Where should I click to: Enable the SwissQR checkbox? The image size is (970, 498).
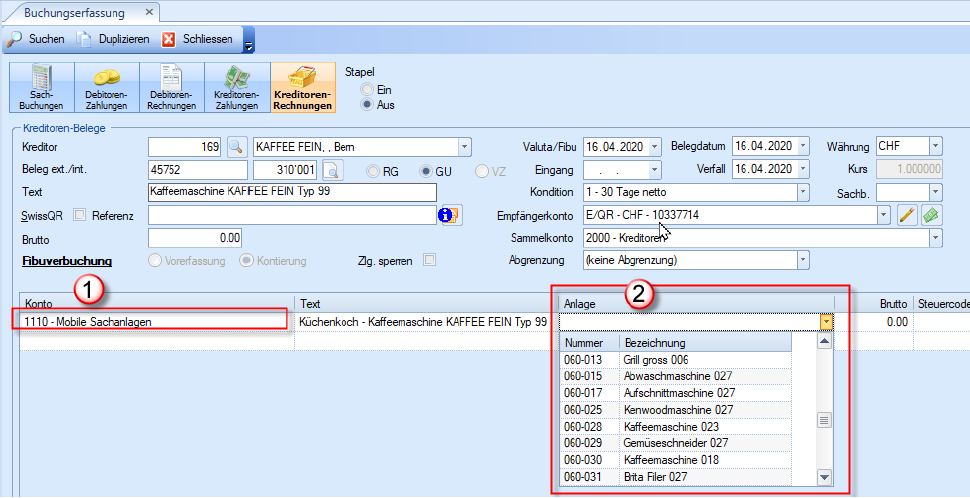[x=79, y=215]
